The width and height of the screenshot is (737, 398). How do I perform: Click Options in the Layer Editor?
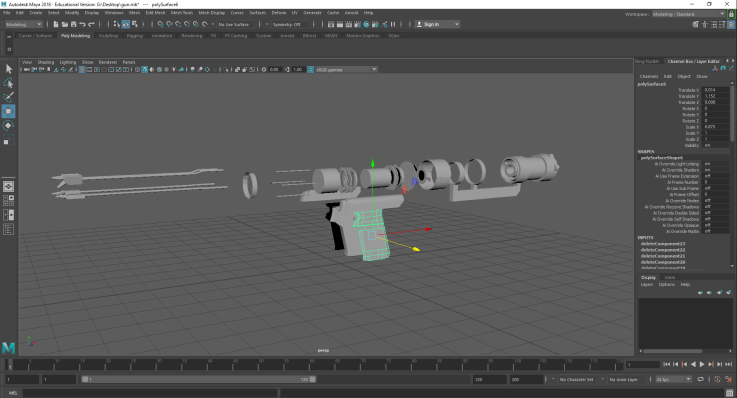[666, 284]
